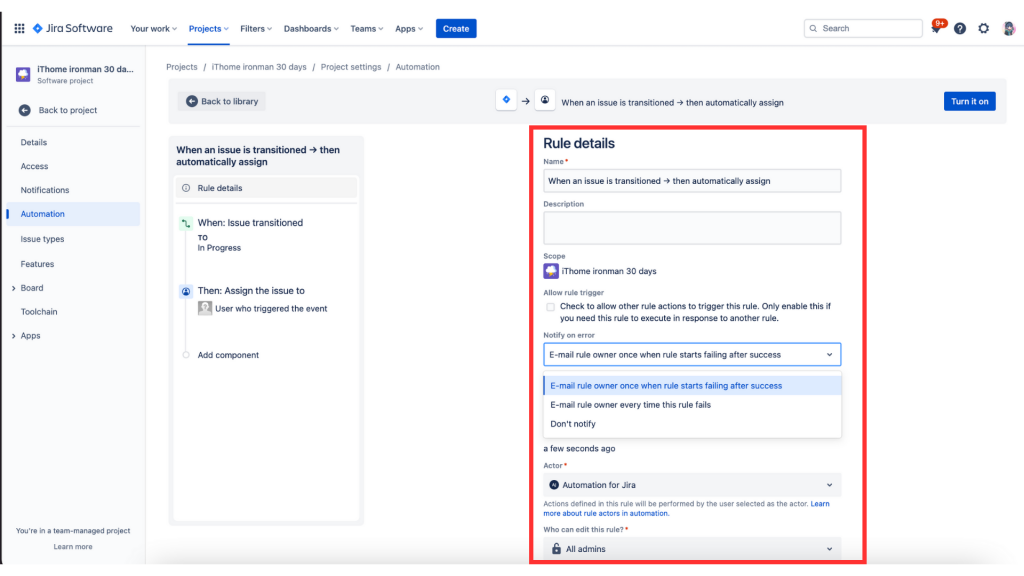Open the Your work dropdown

tap(153, 28)
